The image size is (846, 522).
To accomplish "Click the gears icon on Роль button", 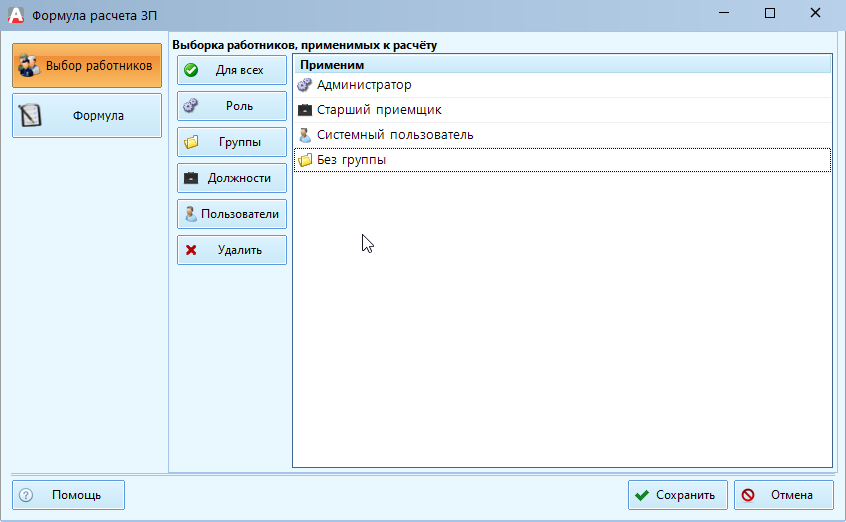I will (191, 106).
